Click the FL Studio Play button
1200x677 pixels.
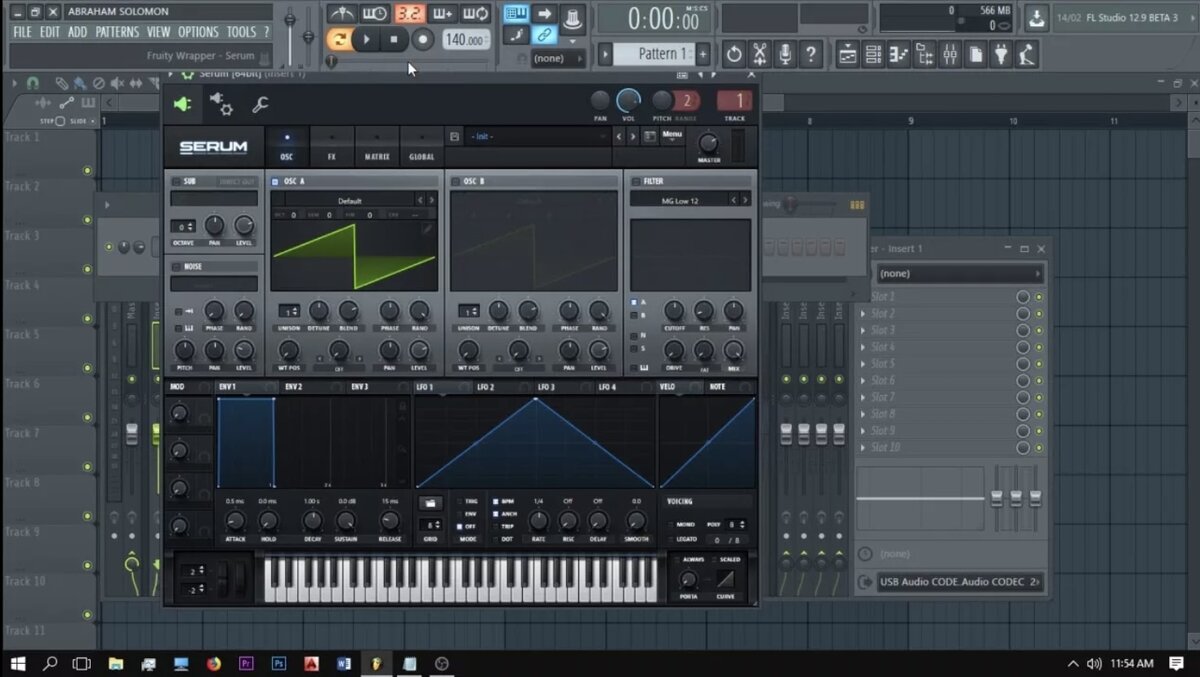pos(367,39)
